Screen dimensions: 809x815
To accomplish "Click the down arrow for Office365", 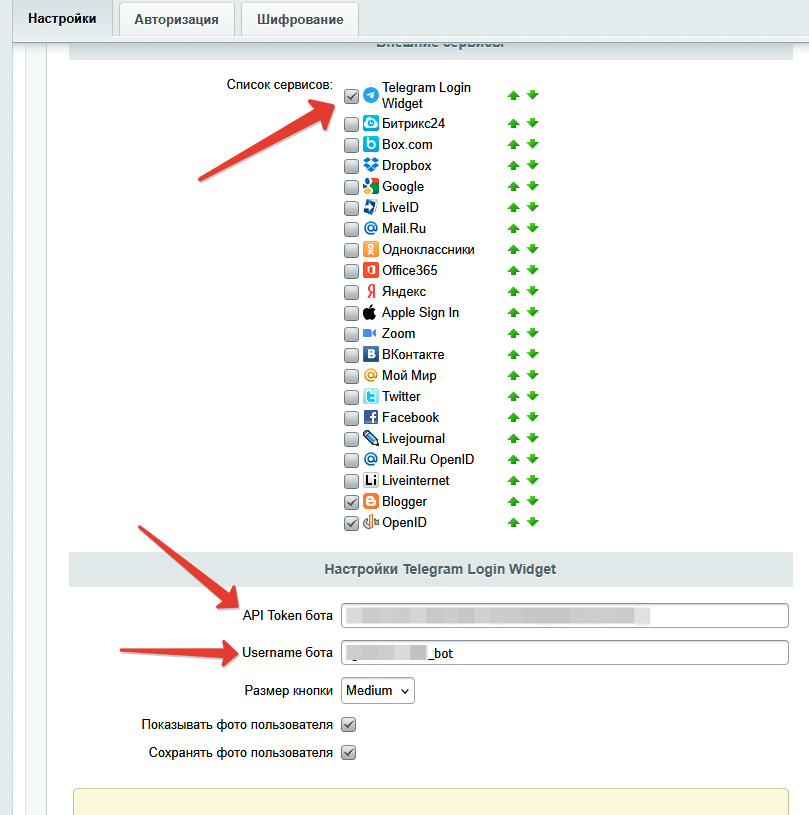I will [x=532, y=270].
